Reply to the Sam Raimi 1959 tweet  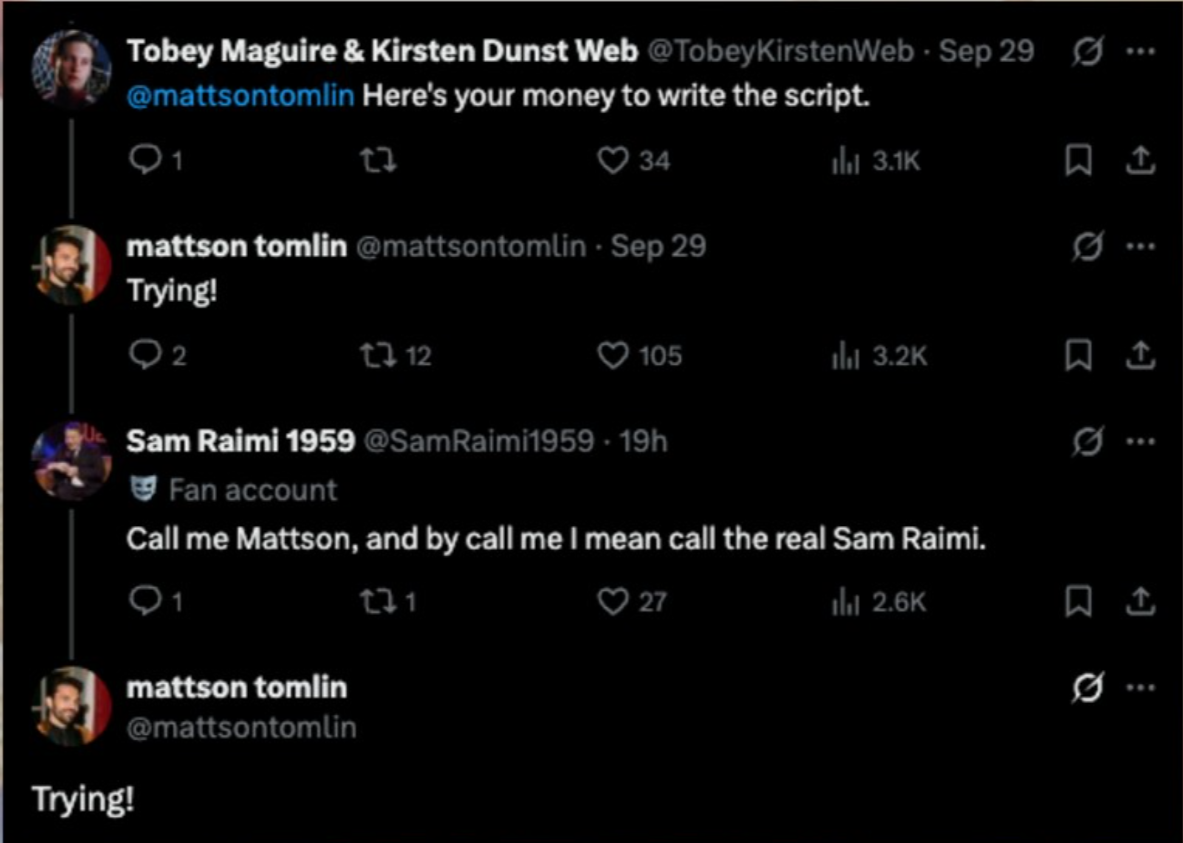[x=145, y=601]
